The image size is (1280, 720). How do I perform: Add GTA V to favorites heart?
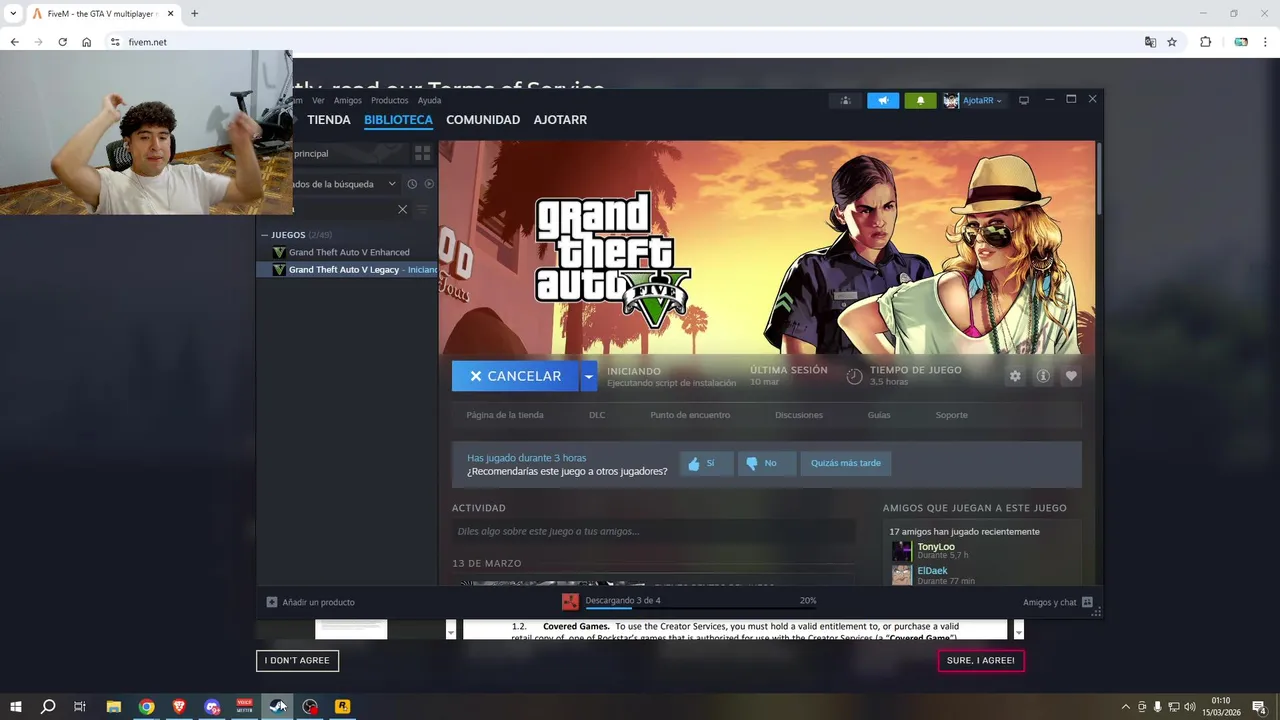1071,376
